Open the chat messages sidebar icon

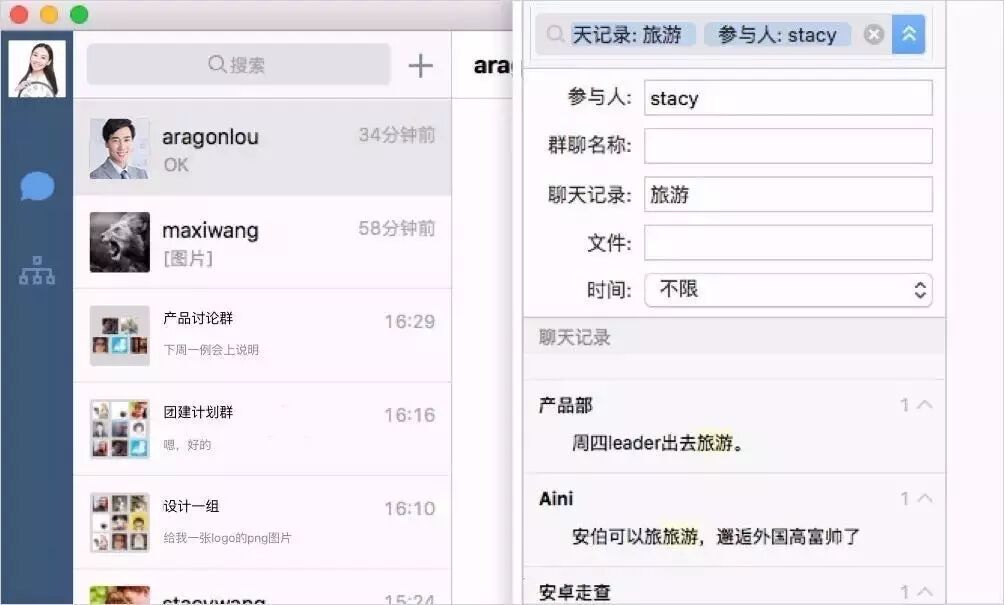37,186
